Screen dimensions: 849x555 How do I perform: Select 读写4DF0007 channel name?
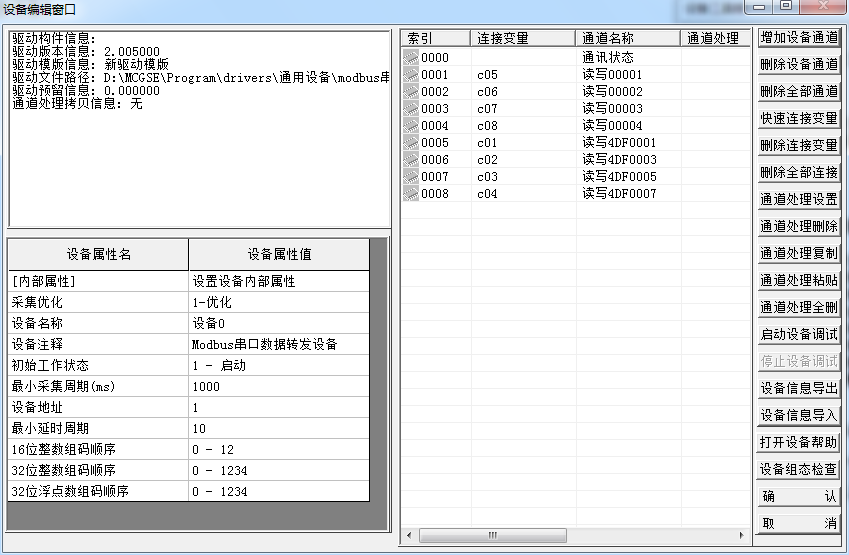(x=619, y=193)
